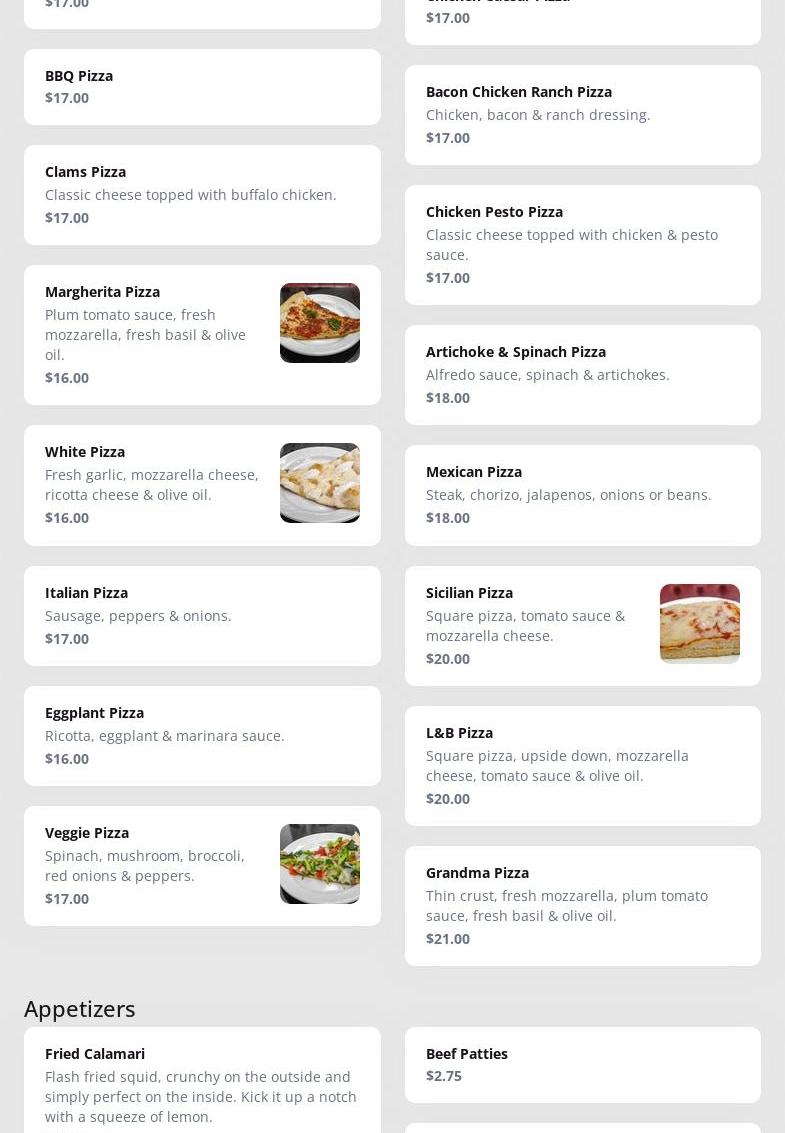Click the Sicilian Pizza $20.00 price
The image size is (785, 1133).
tap(448, 658)
